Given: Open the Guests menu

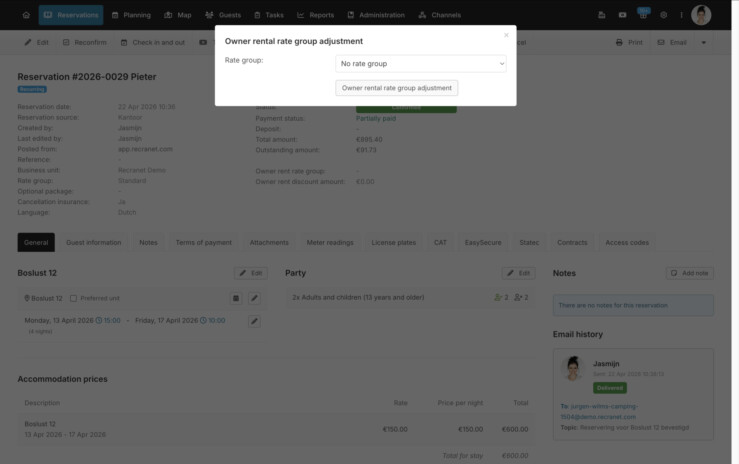Looking at the screenshot, I should (x=223, y=15).
